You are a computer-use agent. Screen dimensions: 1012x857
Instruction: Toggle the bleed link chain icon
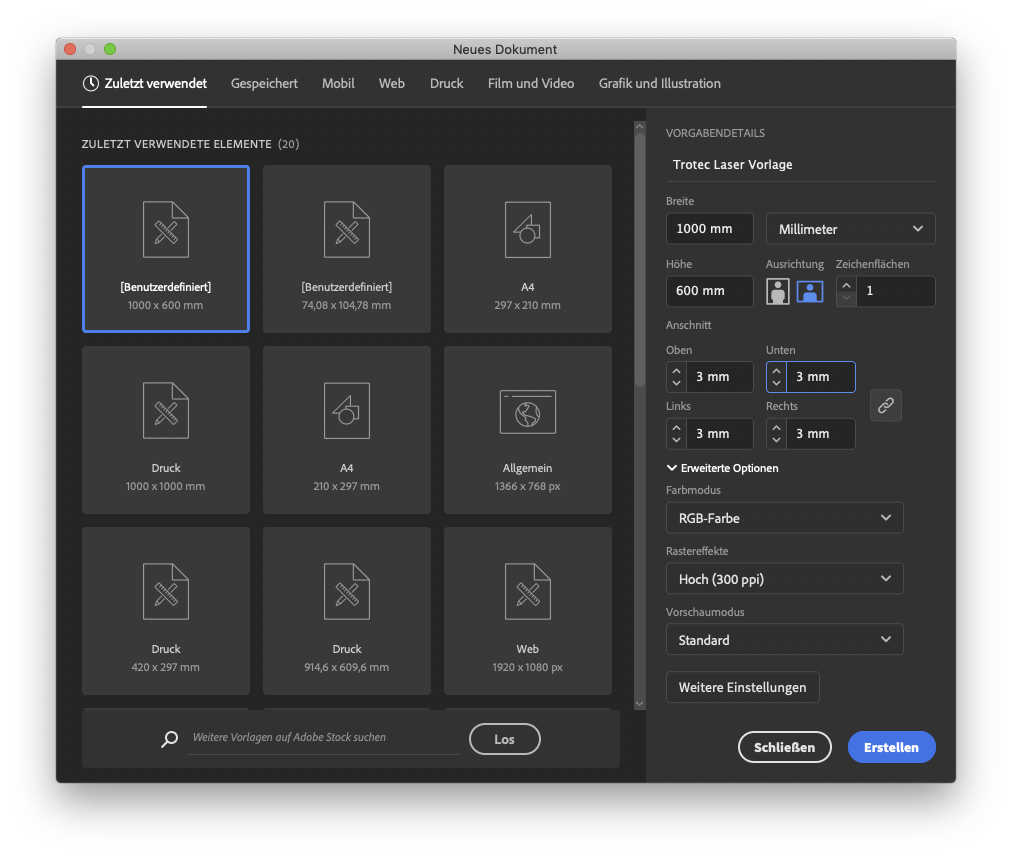885,405
